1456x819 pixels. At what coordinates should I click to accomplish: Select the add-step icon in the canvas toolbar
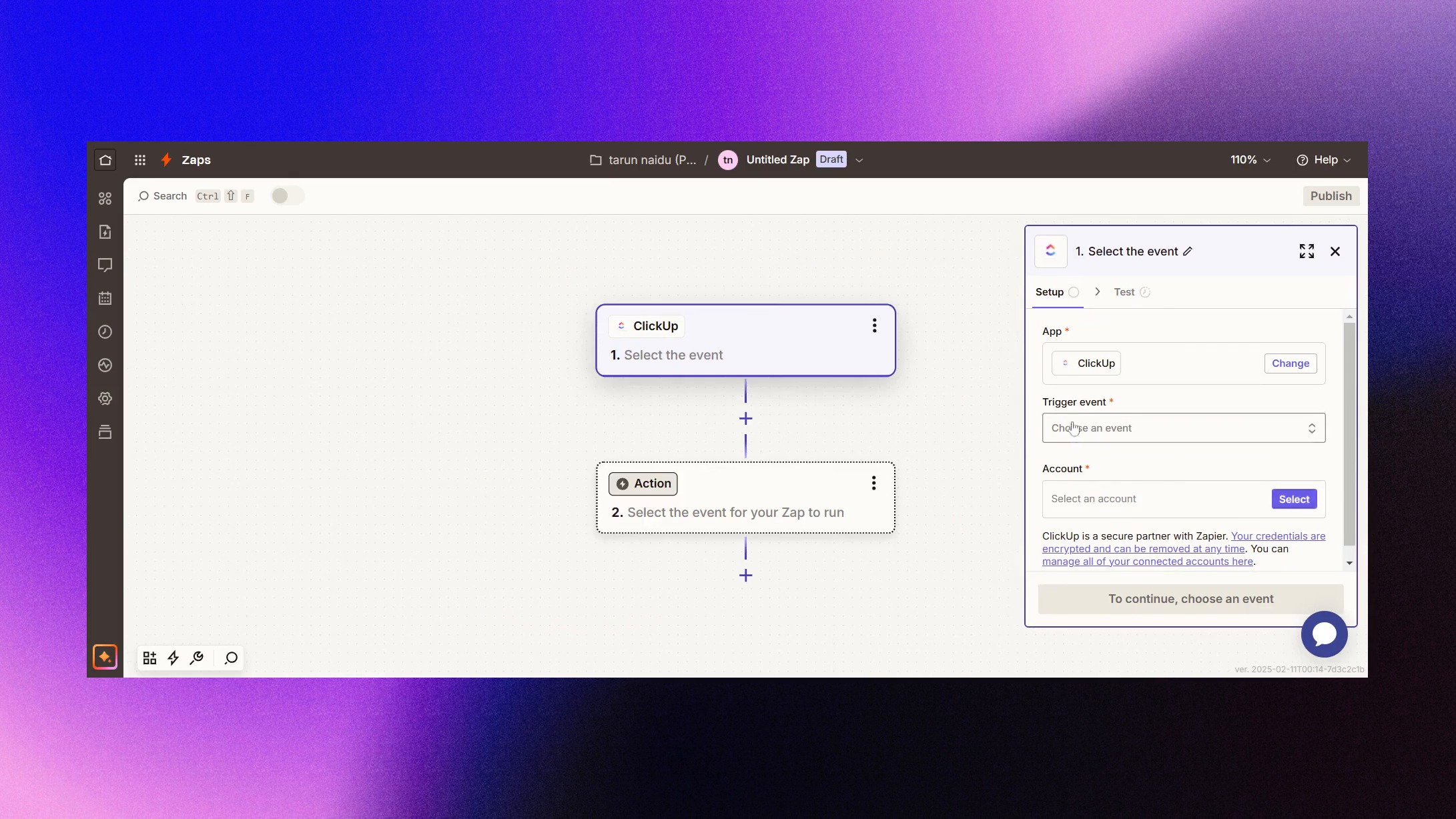pyautogui.click(x=149, y=658)
